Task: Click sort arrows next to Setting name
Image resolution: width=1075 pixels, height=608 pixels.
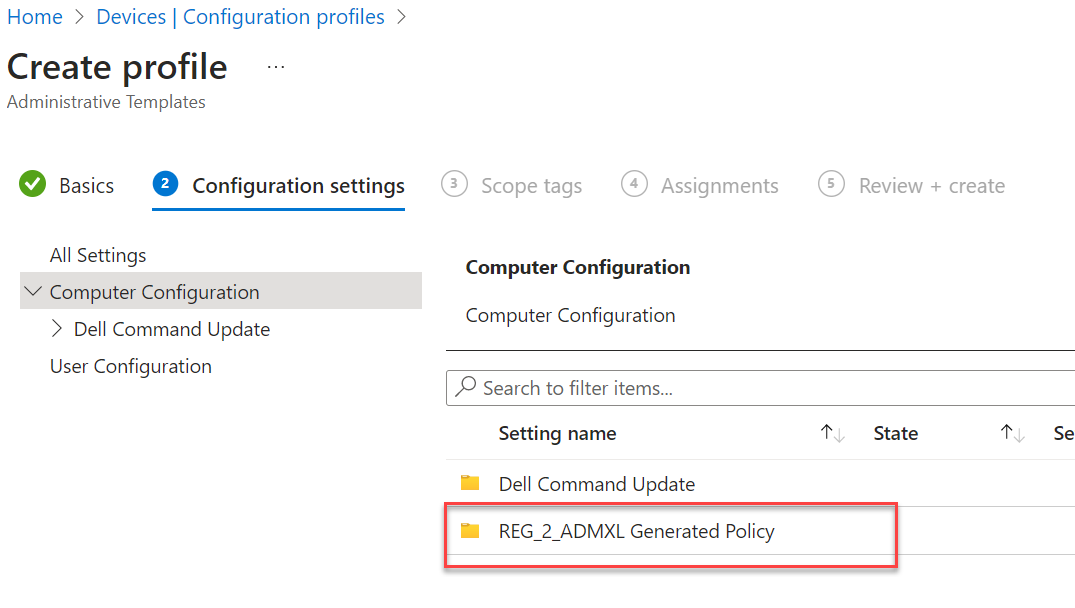Action: (832, 433)
